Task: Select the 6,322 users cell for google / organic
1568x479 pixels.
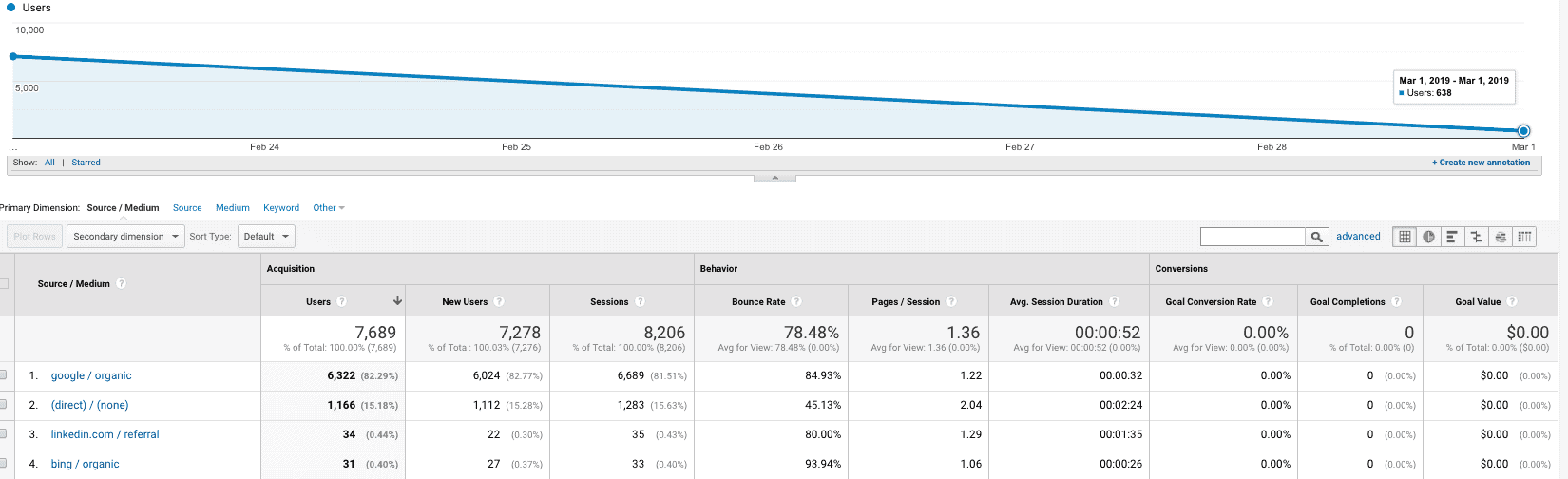Action: (341, 375)
